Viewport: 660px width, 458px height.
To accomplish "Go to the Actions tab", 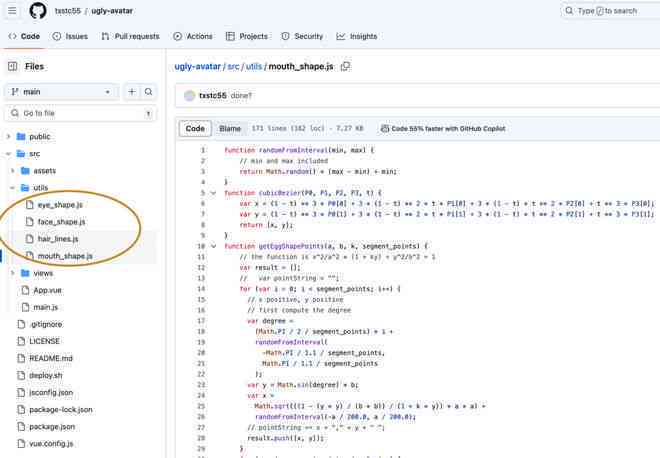I will (x=193, y=36).
